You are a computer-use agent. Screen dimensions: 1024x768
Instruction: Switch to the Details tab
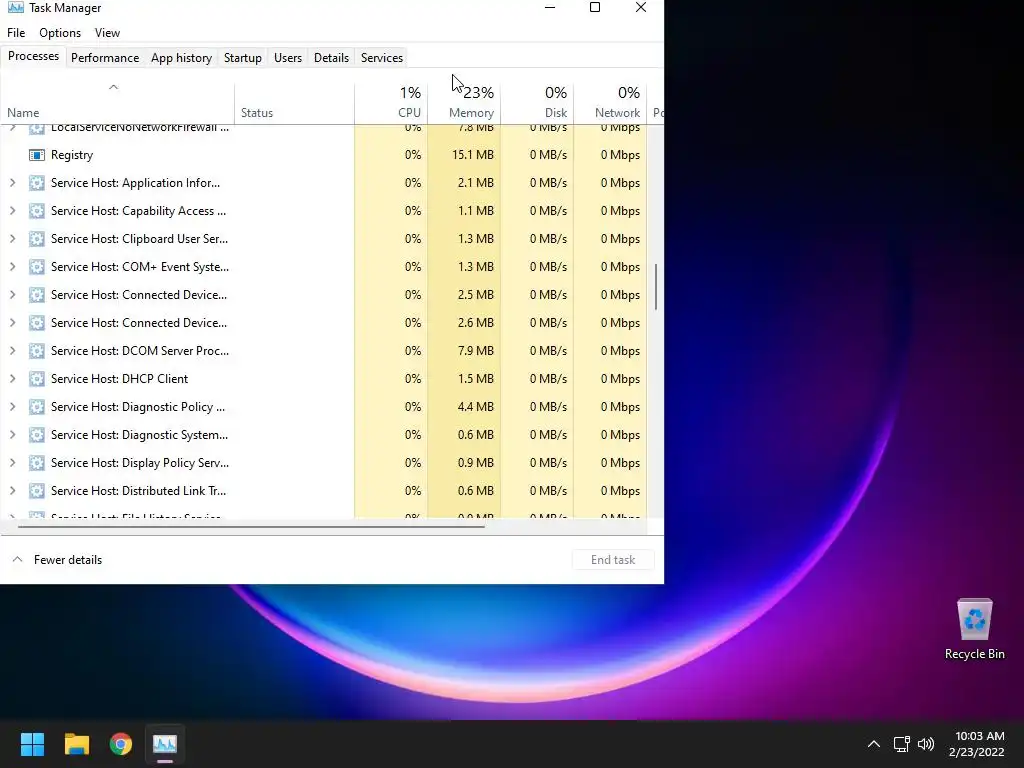click(x=331, y=57)
